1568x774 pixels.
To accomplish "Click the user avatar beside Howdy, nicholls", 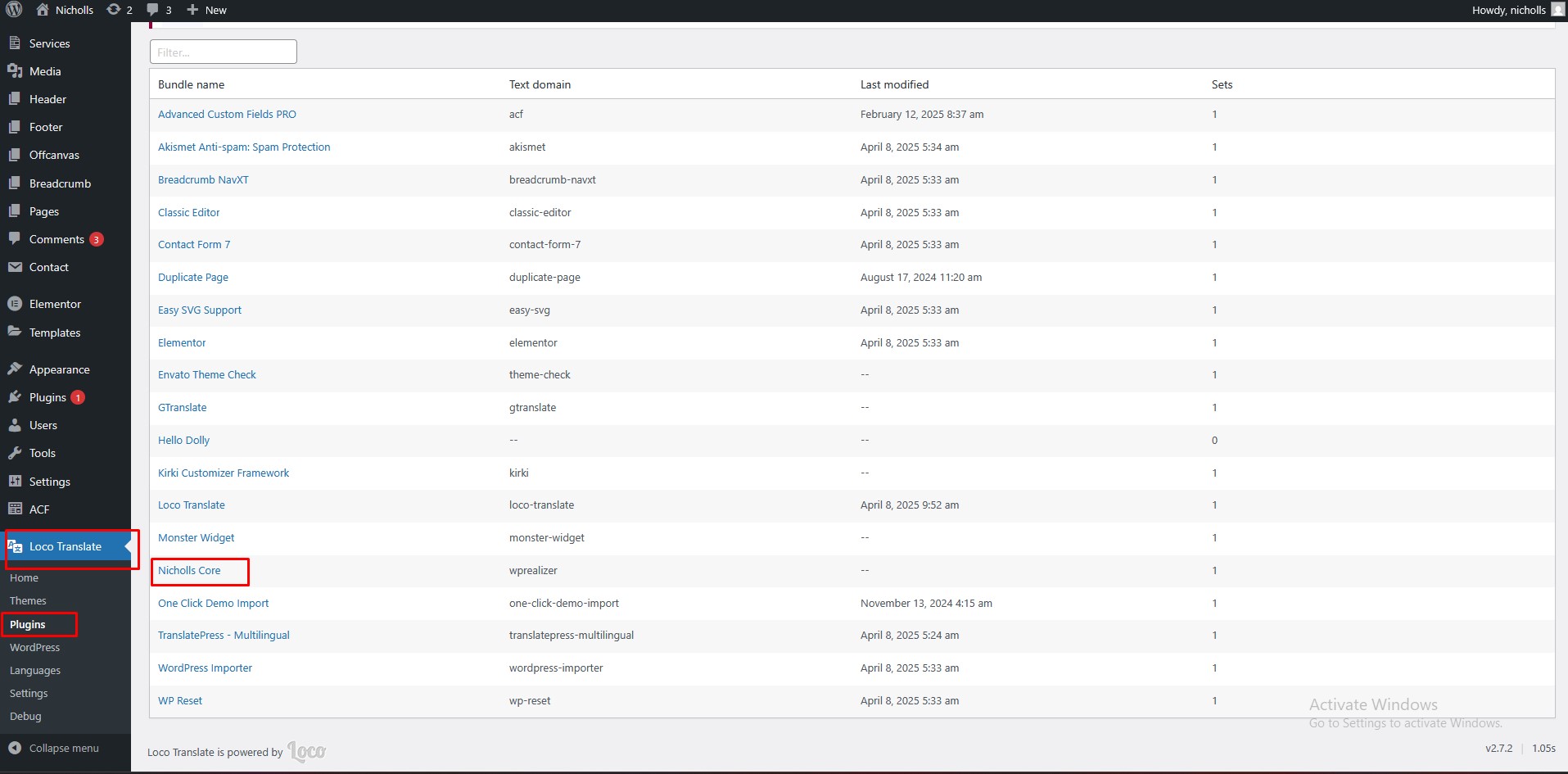I will pyautogui.click(x=1558, y=10).
